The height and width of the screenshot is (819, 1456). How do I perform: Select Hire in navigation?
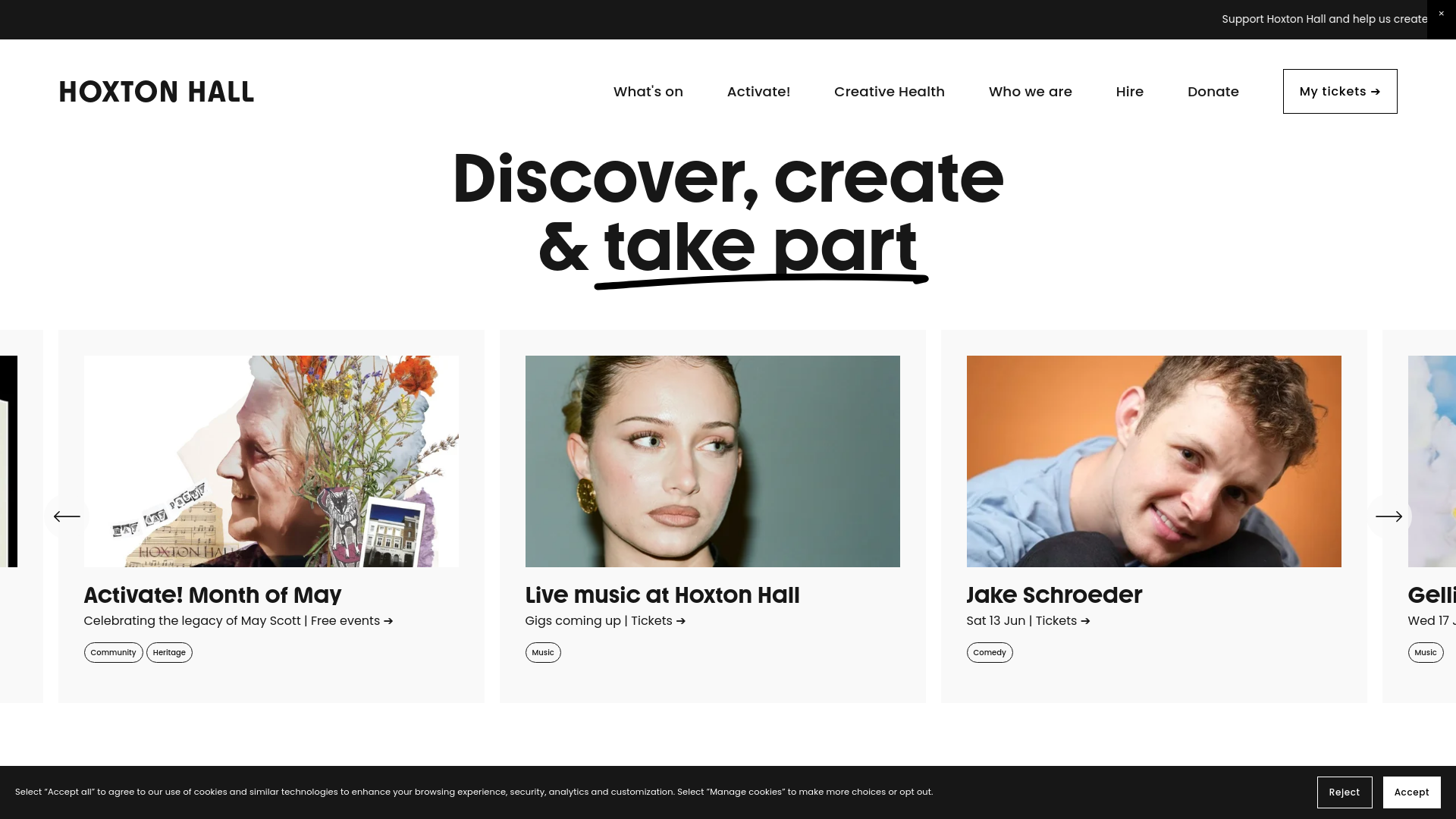point(1130,92)
